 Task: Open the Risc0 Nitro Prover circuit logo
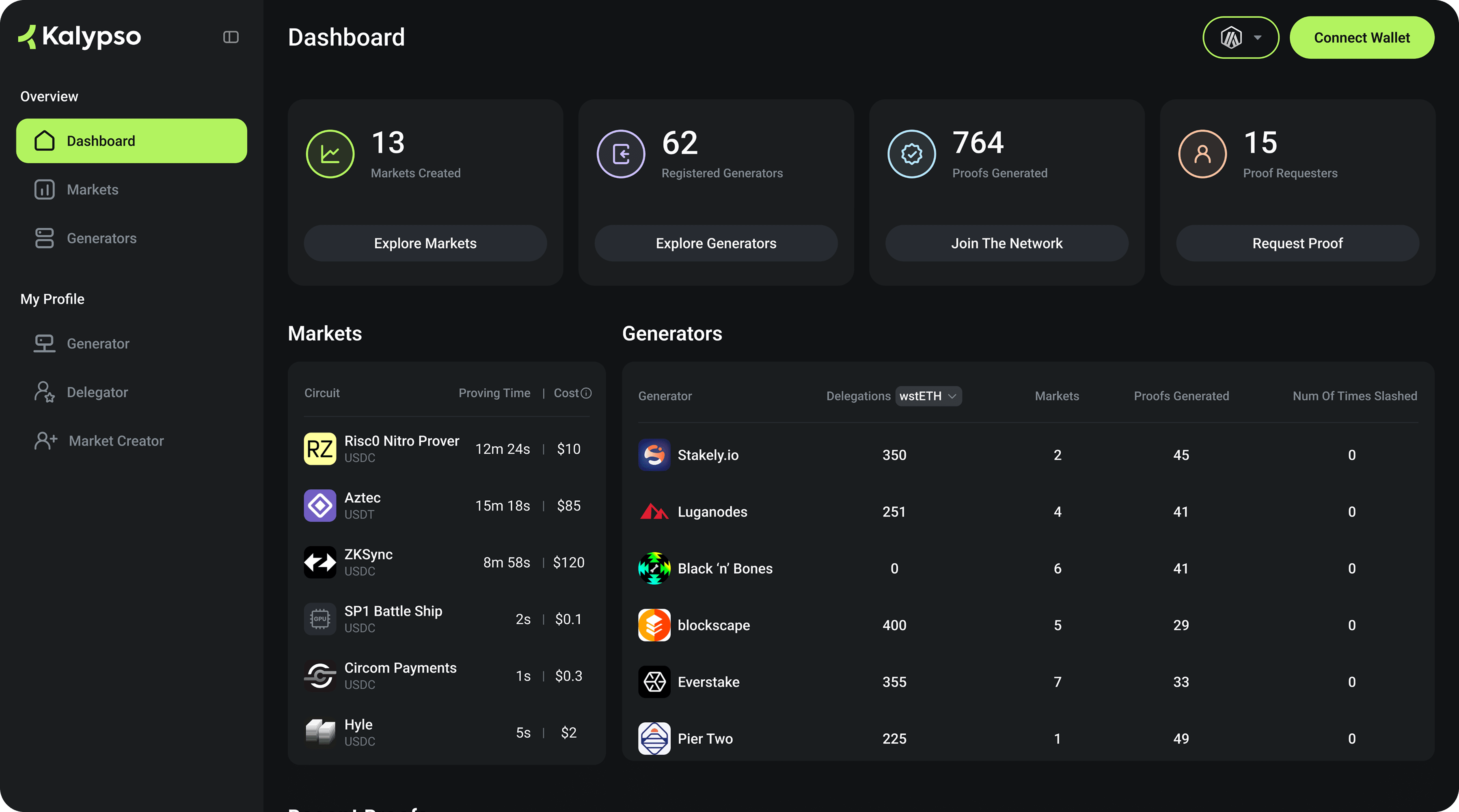pyautogui.click(x=319, y=448)
